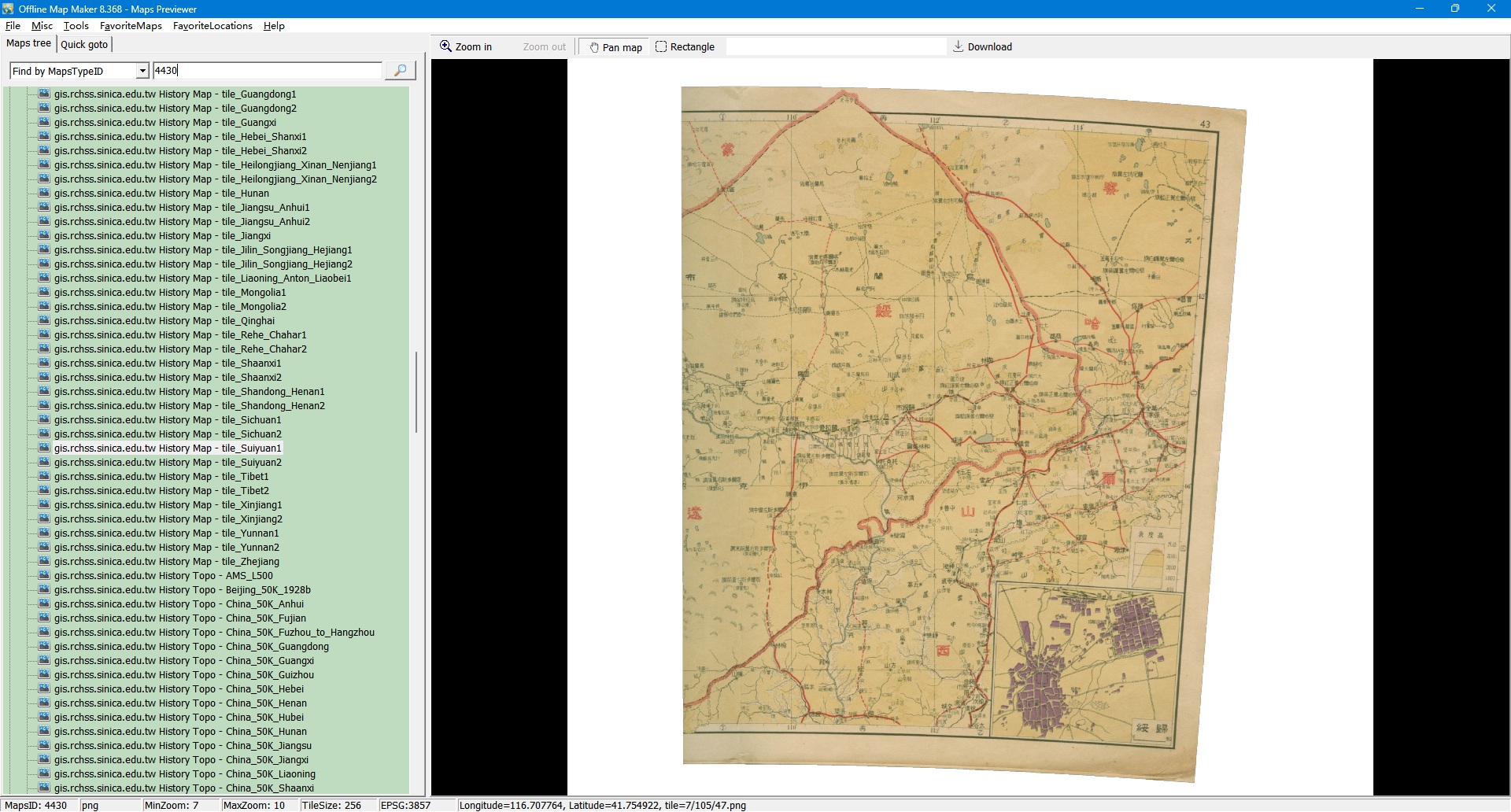Click the map icon beside China_50K_Hebei
The image size is (1511, 812).
(x=44, y=689)
